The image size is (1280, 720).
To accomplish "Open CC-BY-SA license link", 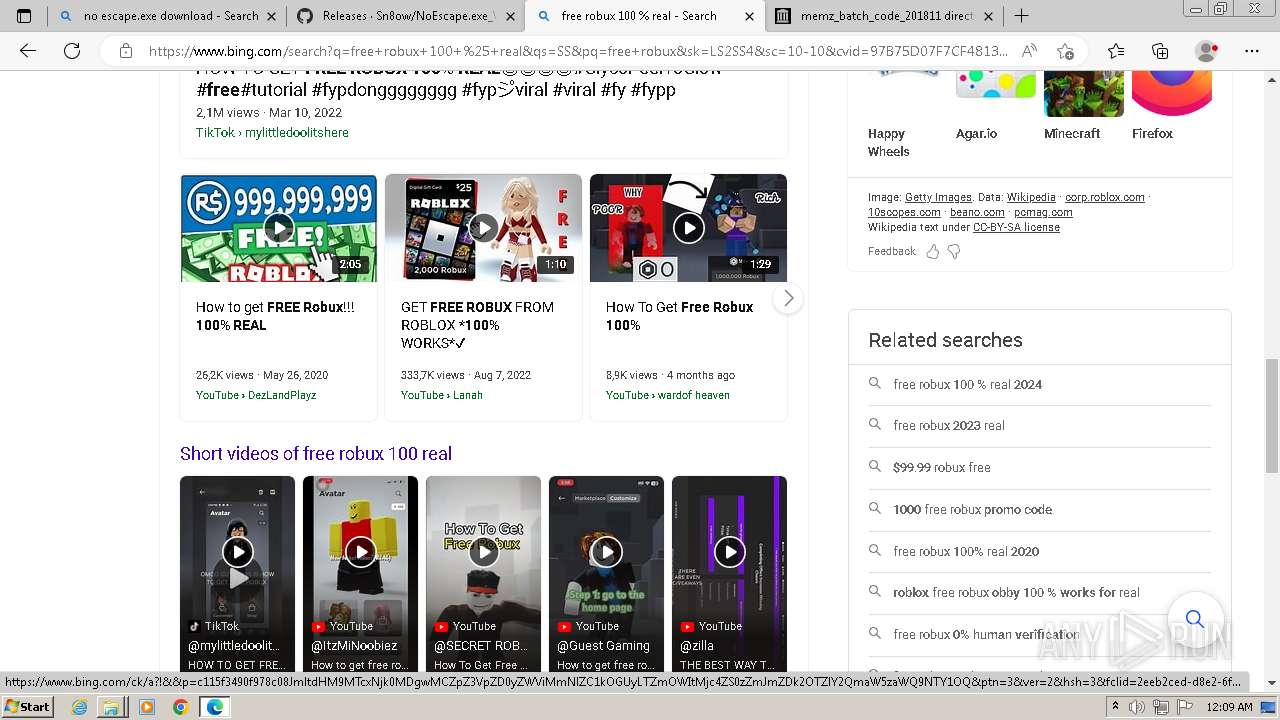I will point(1016,227).
